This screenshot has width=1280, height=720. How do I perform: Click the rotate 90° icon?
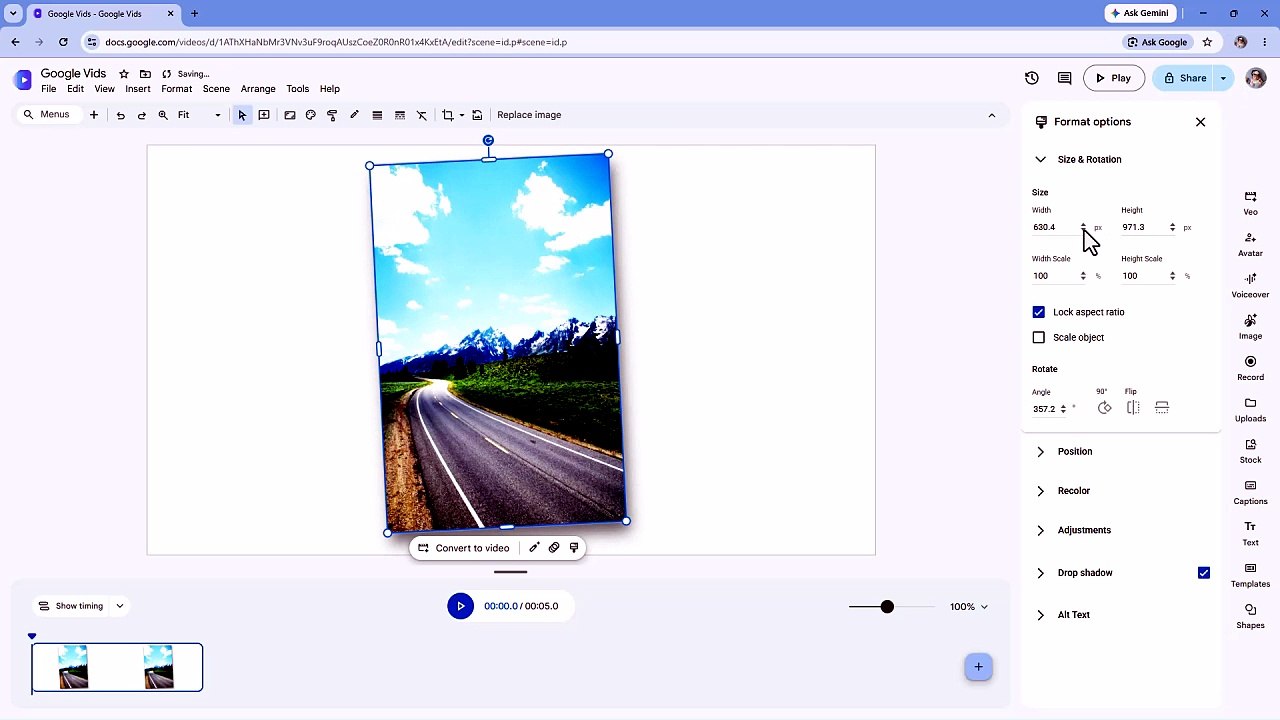[1104, 408]
